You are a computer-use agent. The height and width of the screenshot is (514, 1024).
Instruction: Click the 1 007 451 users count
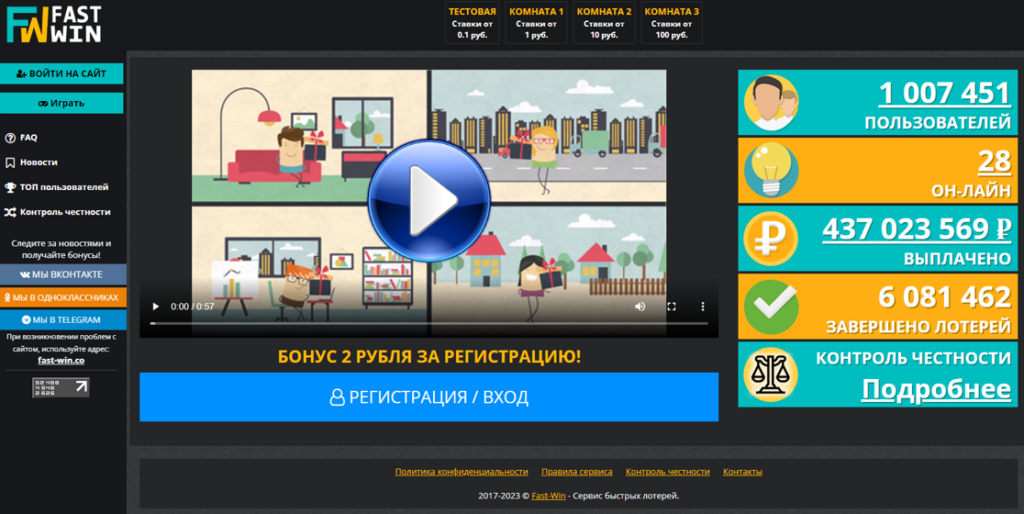coord(944,93)
